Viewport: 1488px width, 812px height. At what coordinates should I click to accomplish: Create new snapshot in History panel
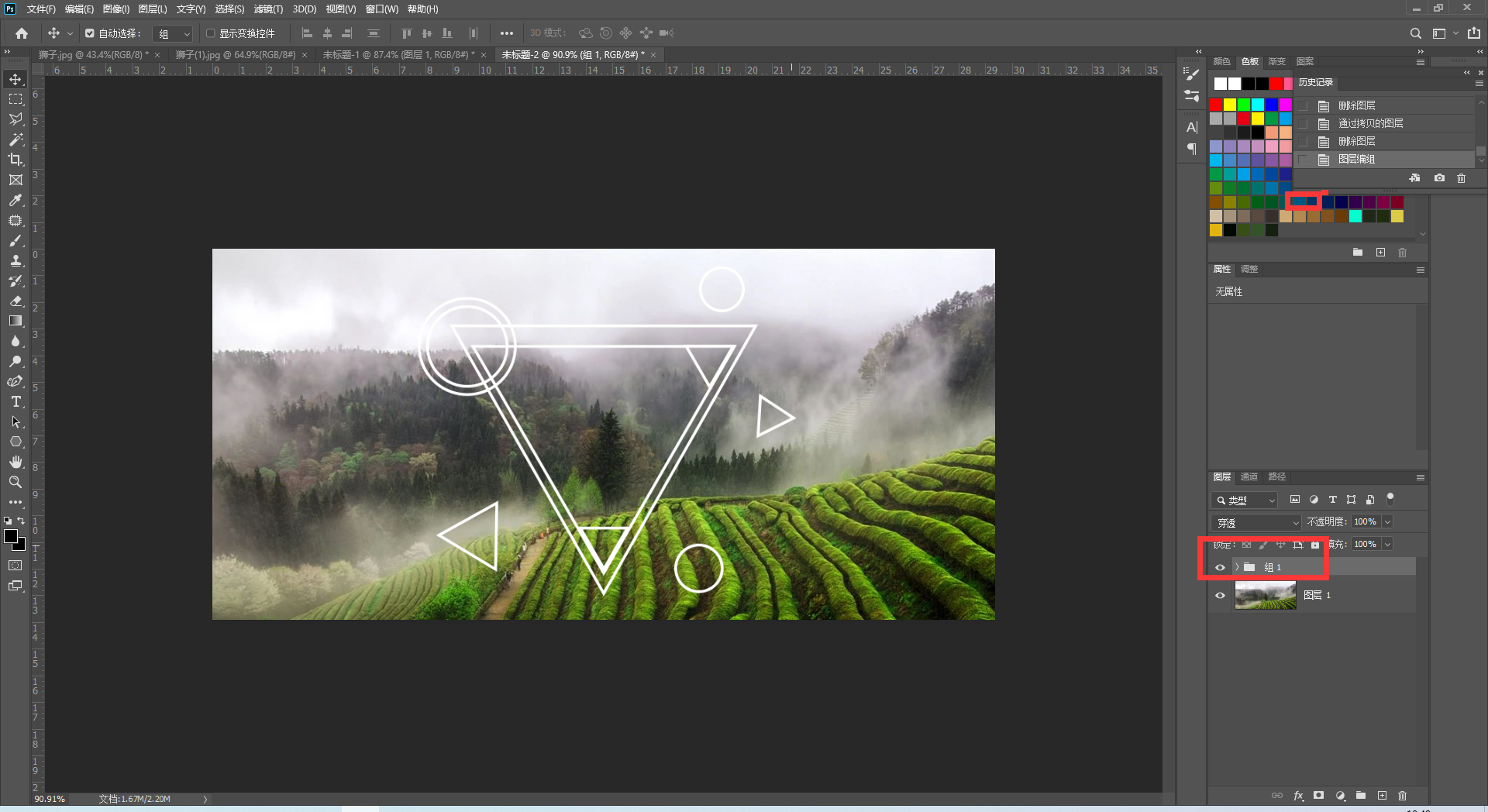pos(1439,178)
